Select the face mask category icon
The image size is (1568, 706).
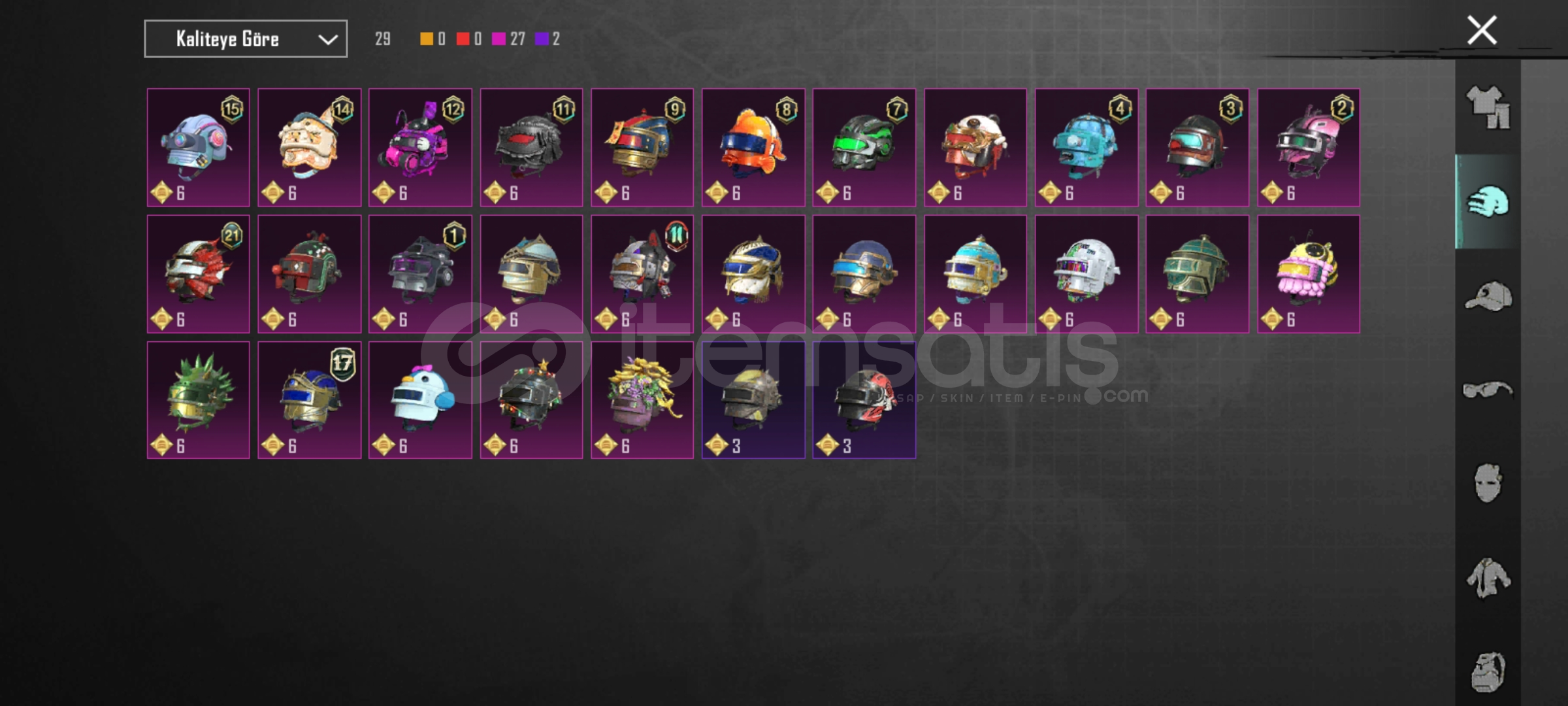pyautogui.click(x=1488, y=483)
